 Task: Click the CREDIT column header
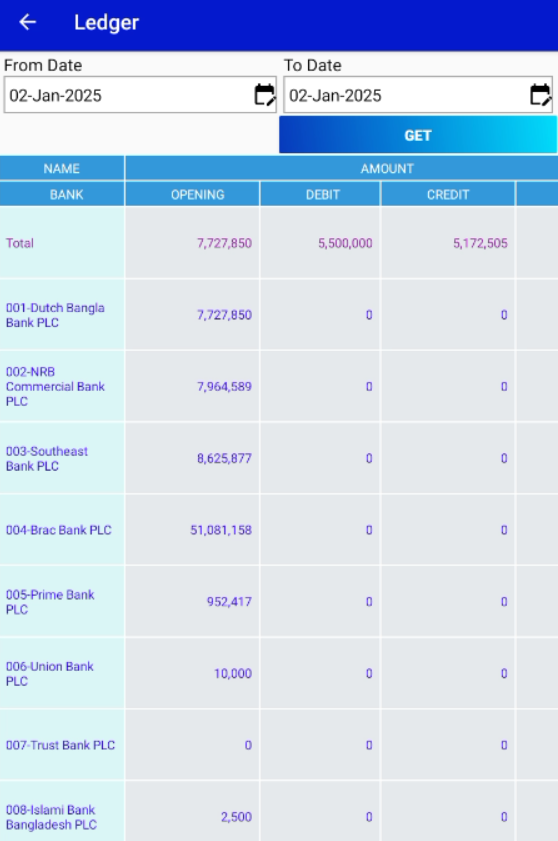pos(448,194)
